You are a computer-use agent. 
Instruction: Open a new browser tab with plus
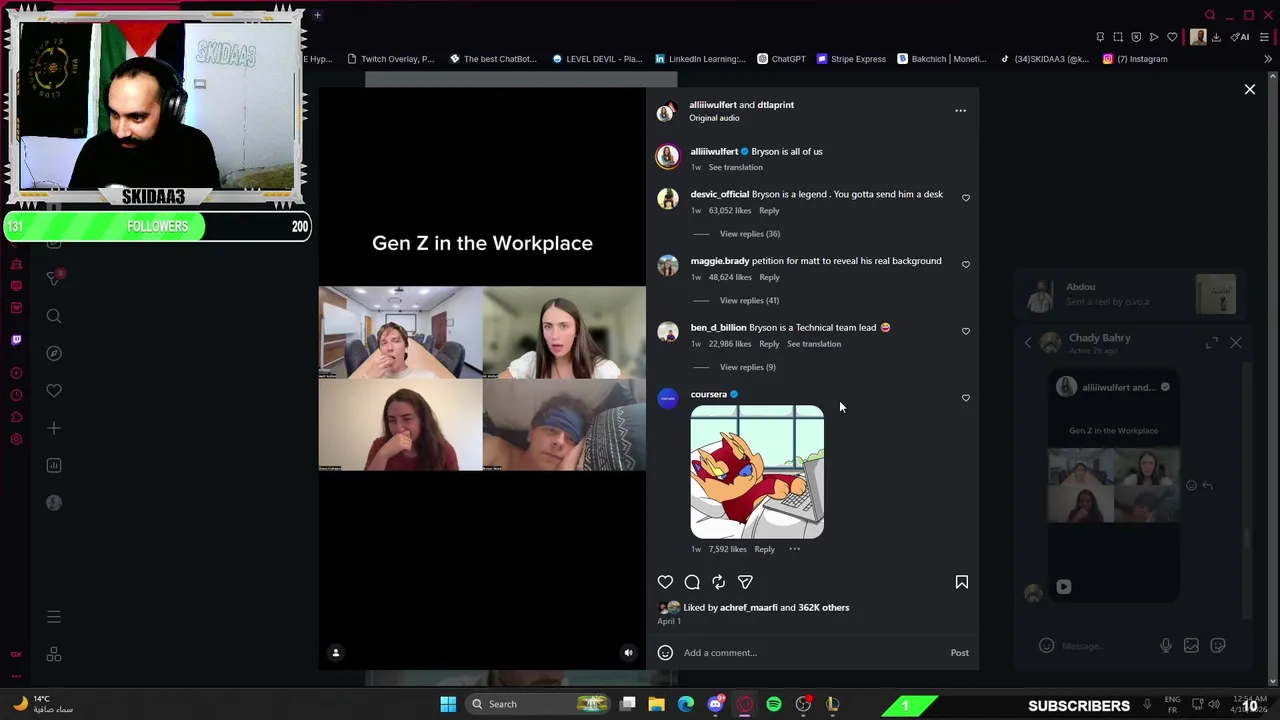pyautogui.click(x=317, y=15)
